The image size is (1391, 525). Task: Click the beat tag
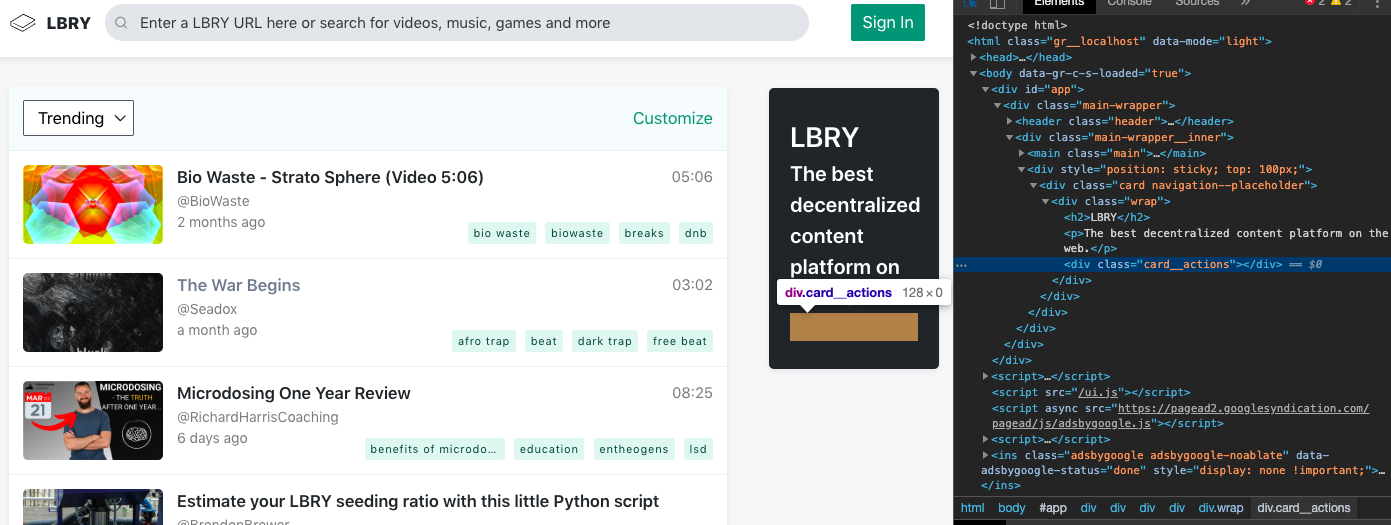click(x=544, y=341)
